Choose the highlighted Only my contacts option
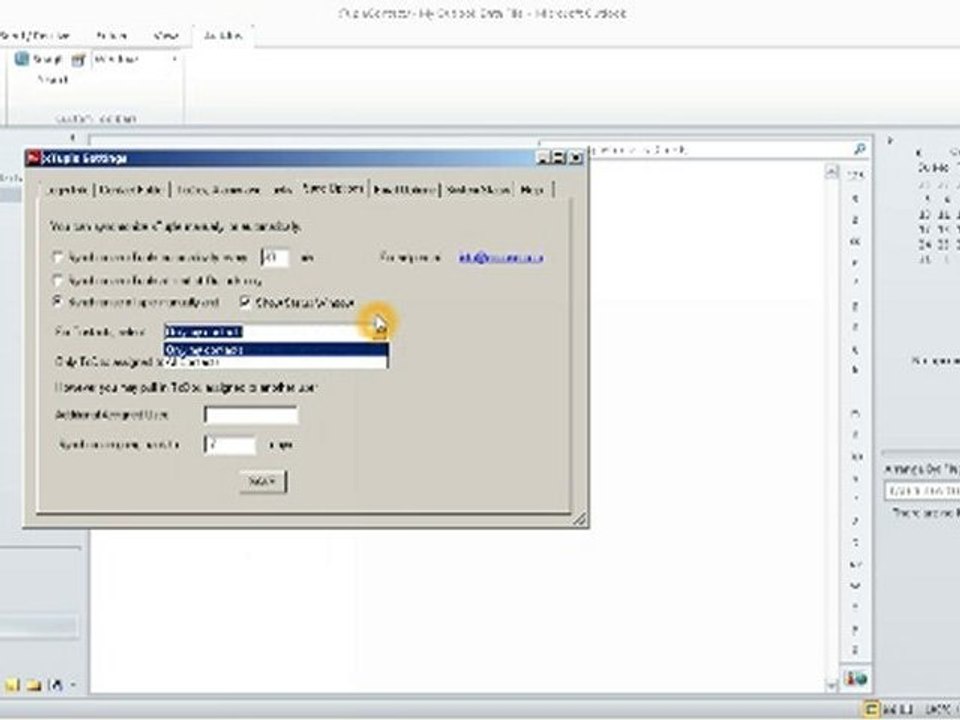This screenshot has width=960, height=720. pos(276,350)
